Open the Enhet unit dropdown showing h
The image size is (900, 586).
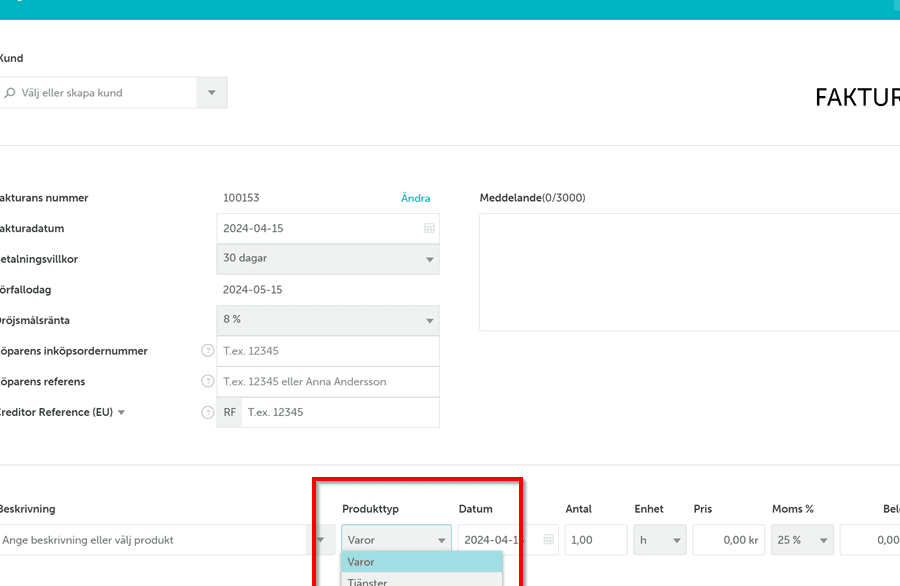coord(660,540)
